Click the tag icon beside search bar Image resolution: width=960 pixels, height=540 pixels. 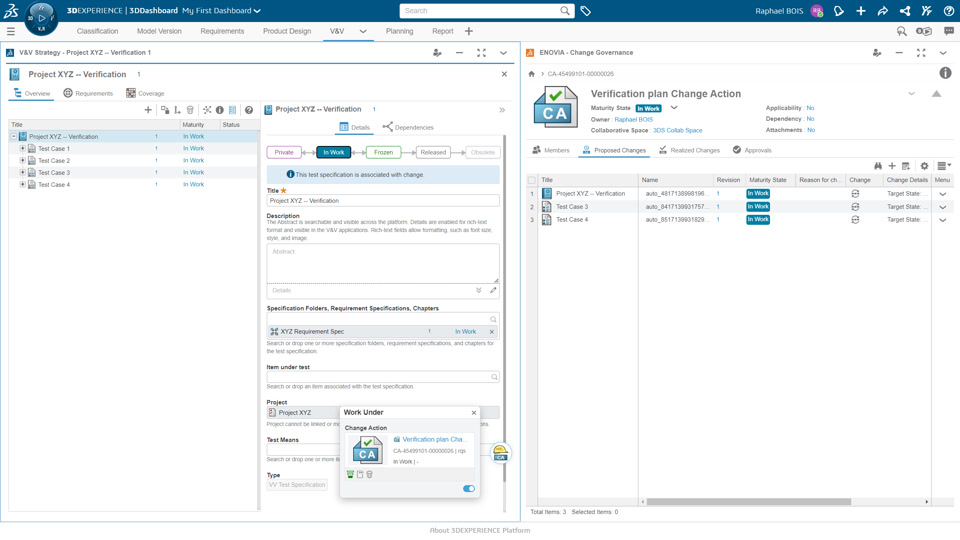click(x=586, y=10)
